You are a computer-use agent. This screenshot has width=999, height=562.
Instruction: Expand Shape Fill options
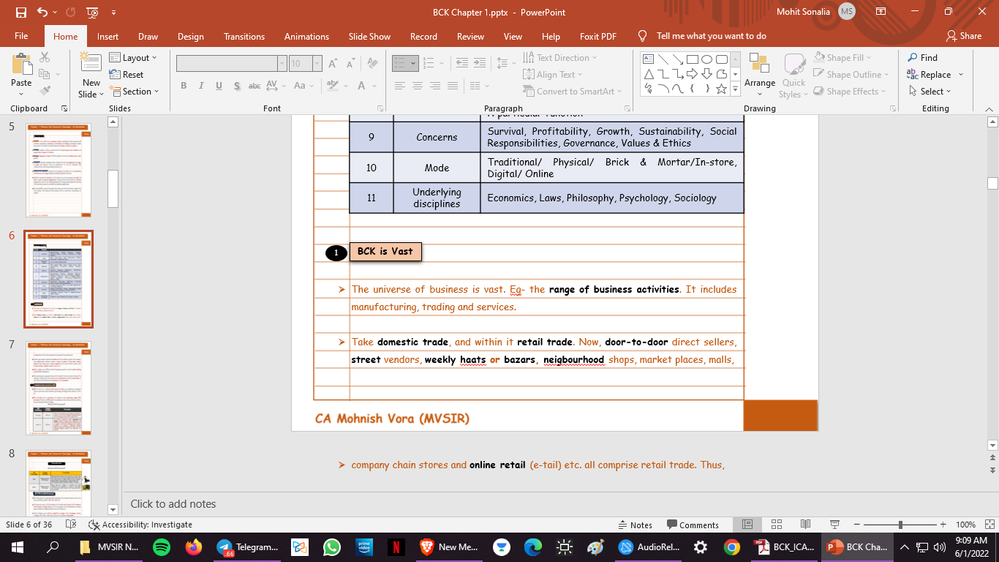843,57
